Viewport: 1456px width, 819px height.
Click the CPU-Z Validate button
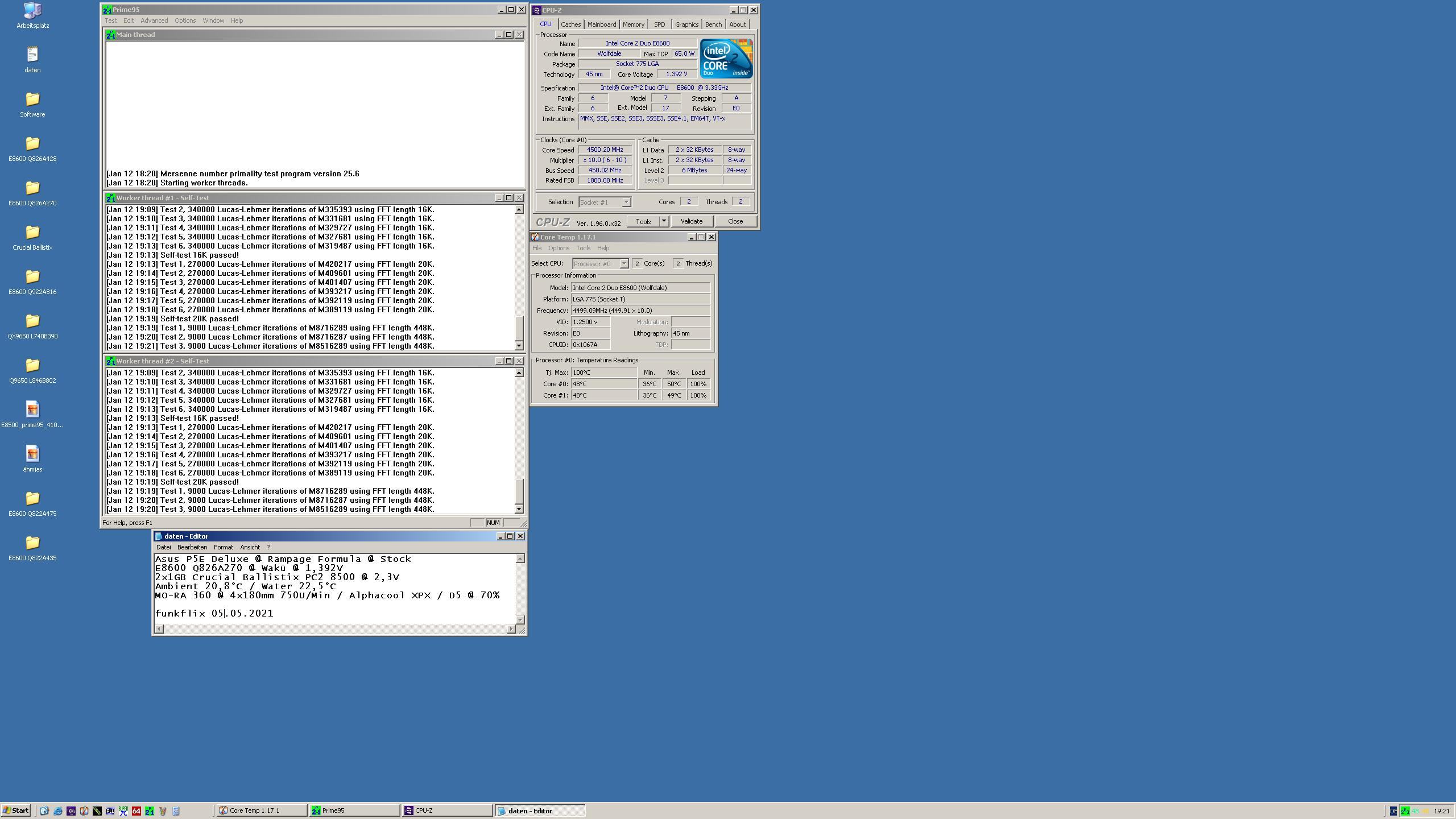(691, 221)
